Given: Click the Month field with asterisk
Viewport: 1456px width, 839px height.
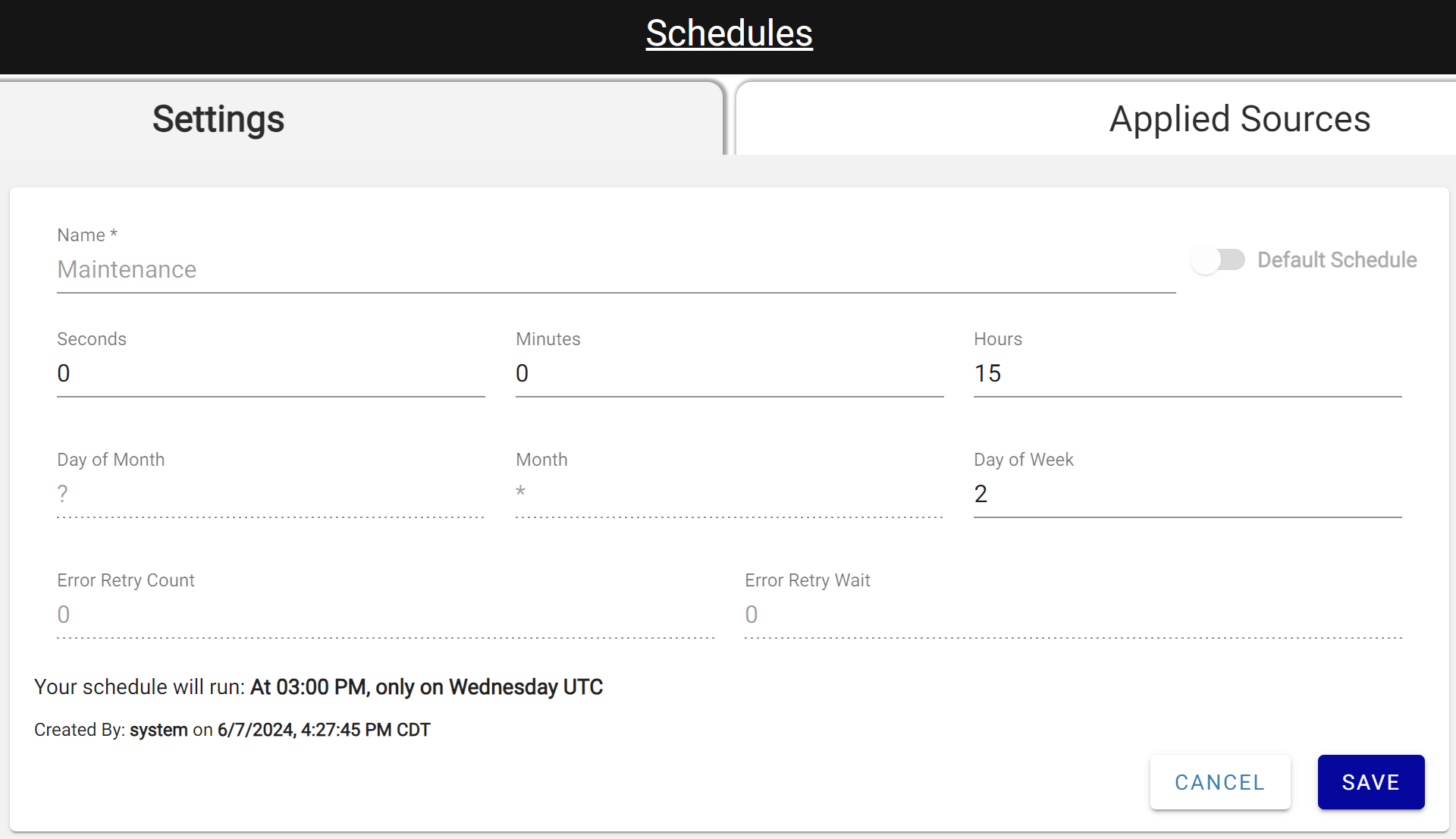Looking at the screenshot, I should point(729,494).
